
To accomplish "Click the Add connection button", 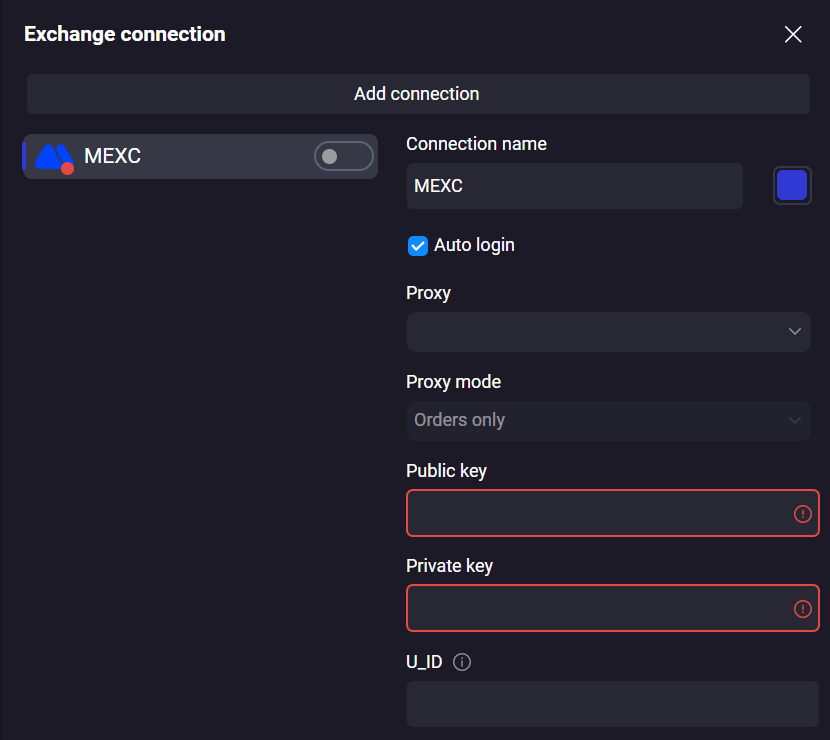I will click(x=416, y=93).
